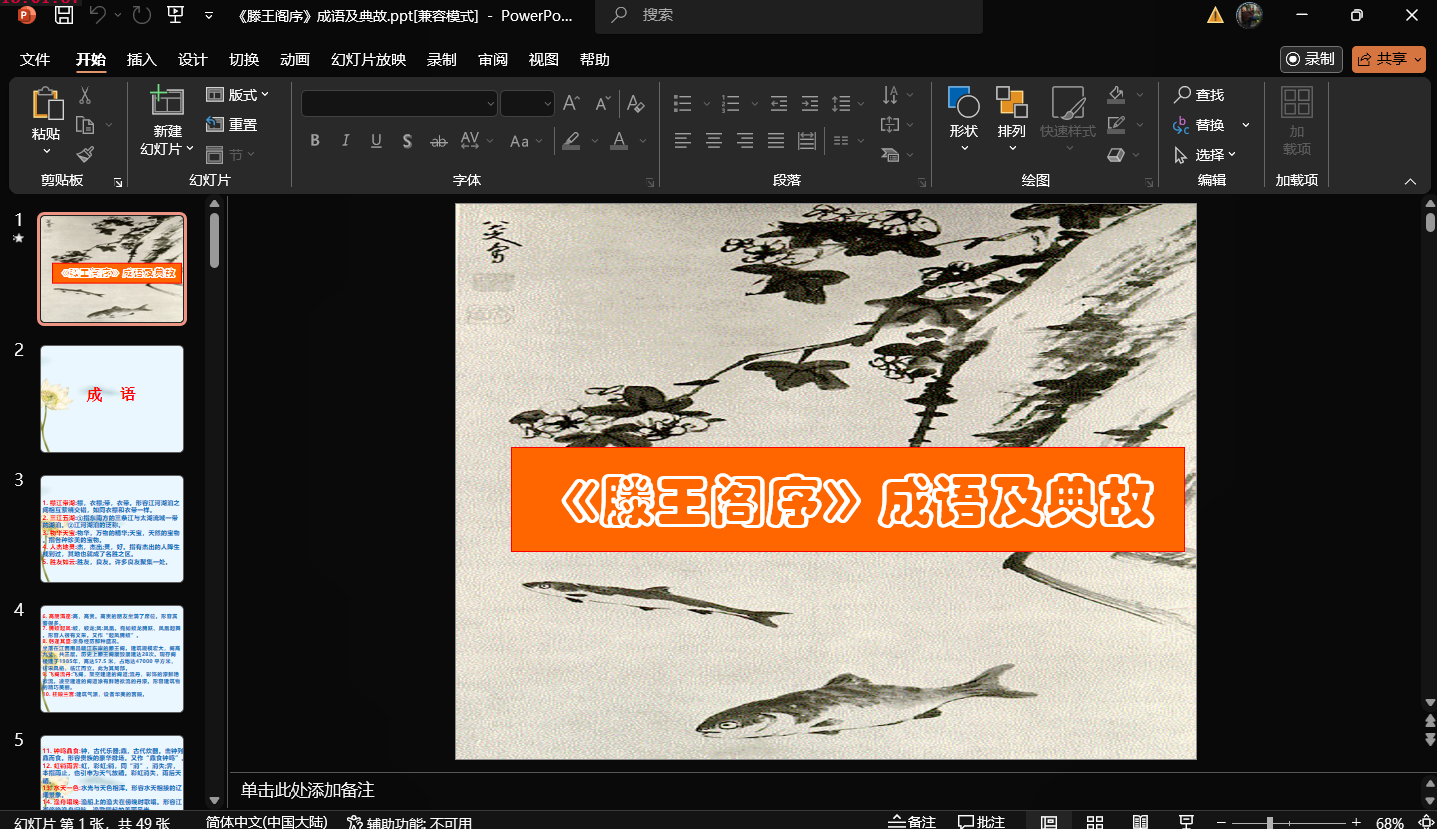Center the paragraph text
1437x829 pixels.
tap(714, 141)
